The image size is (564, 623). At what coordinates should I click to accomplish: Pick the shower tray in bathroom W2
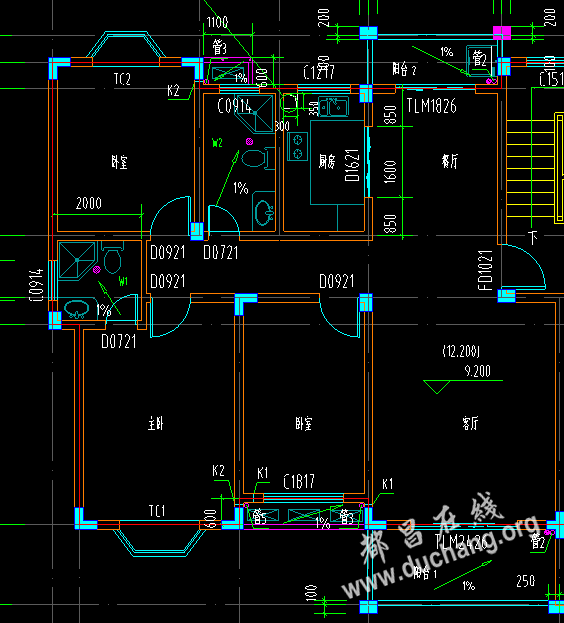pyautogui.click(x=255, y=113)
